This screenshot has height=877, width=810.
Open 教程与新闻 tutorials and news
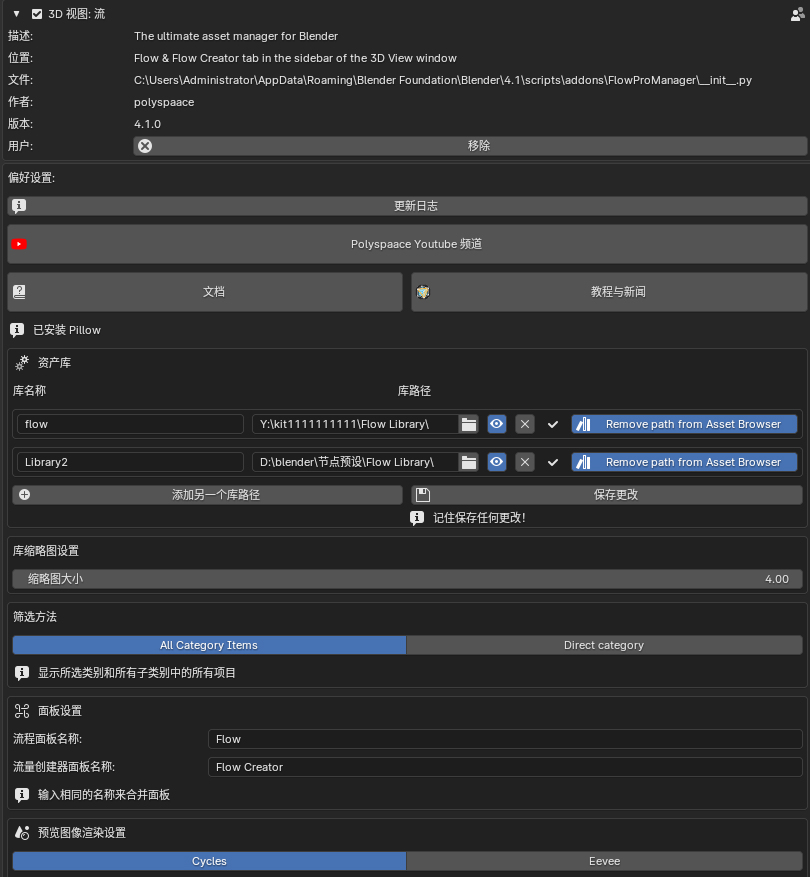click(609, 291)
